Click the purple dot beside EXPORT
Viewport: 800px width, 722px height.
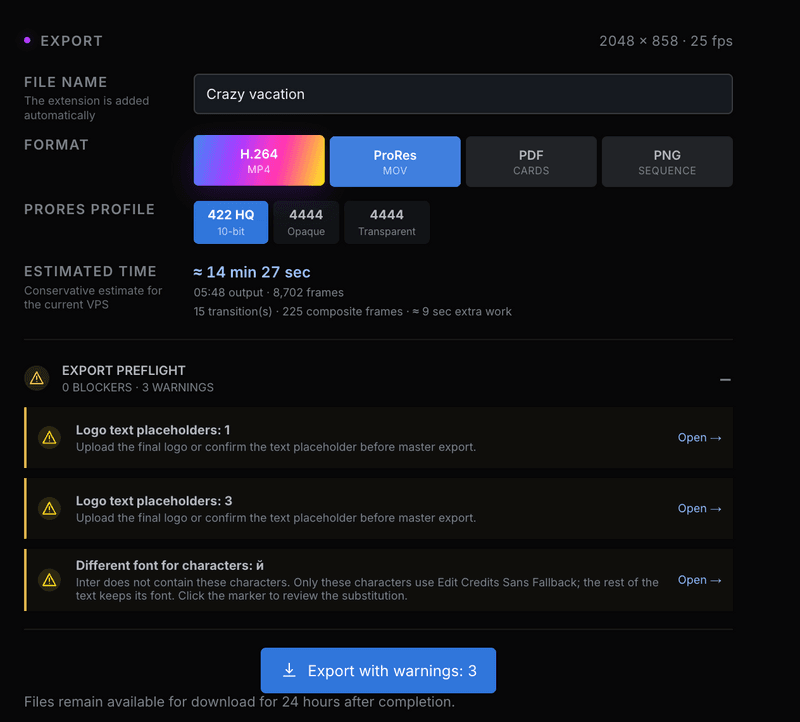(x=28, y=40)
